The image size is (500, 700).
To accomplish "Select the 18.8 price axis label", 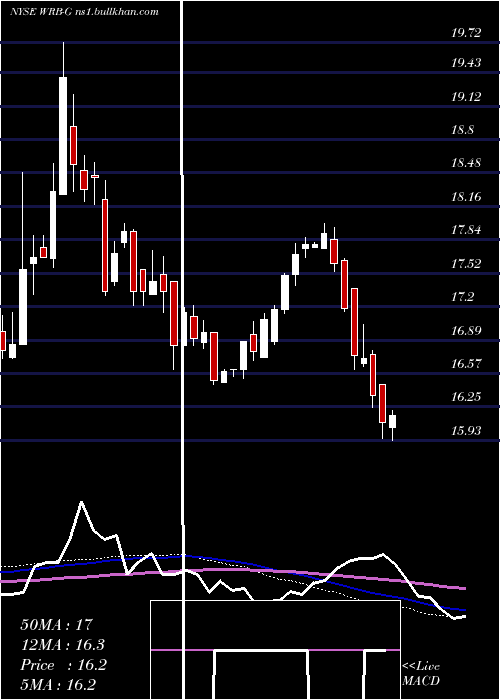I will 462,130.
